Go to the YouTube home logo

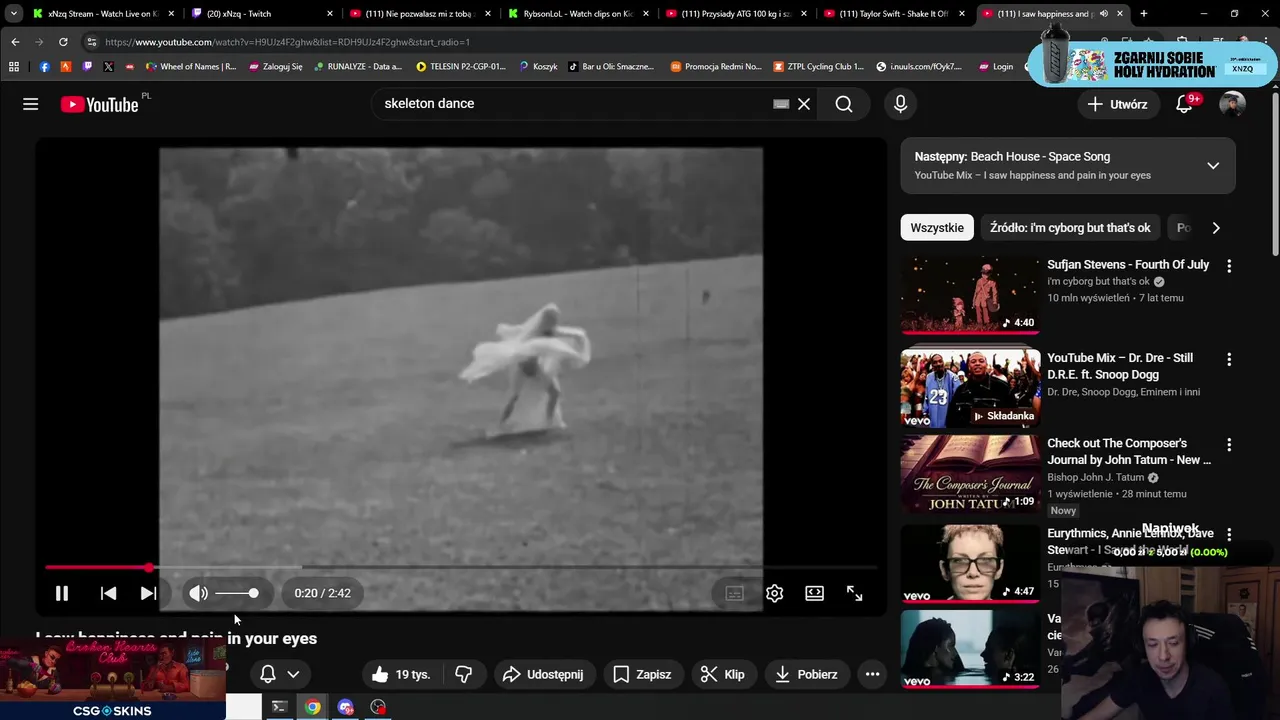coord(99,104)
